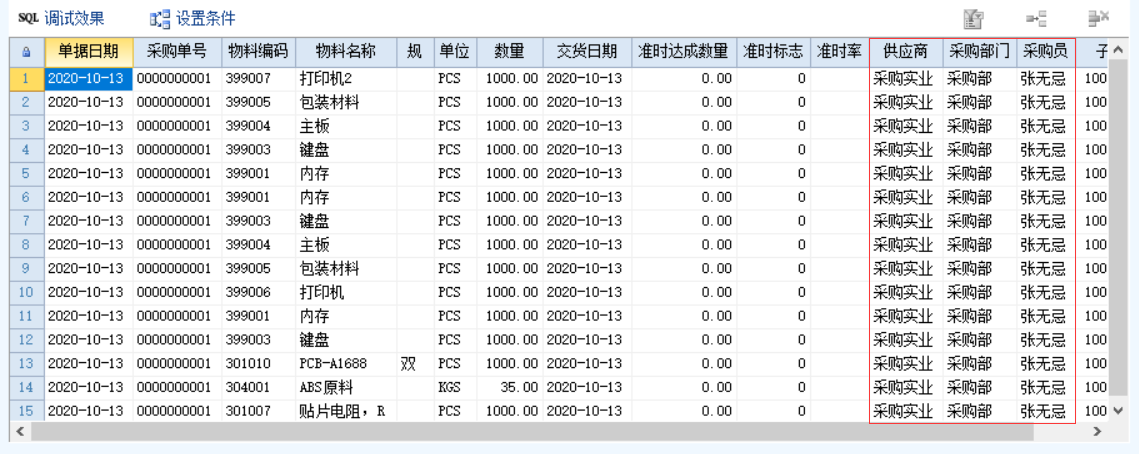Click 张无忌 buyer cell in row 8
Viewport: 1139px width, 454px height.
pos(1045,245)
